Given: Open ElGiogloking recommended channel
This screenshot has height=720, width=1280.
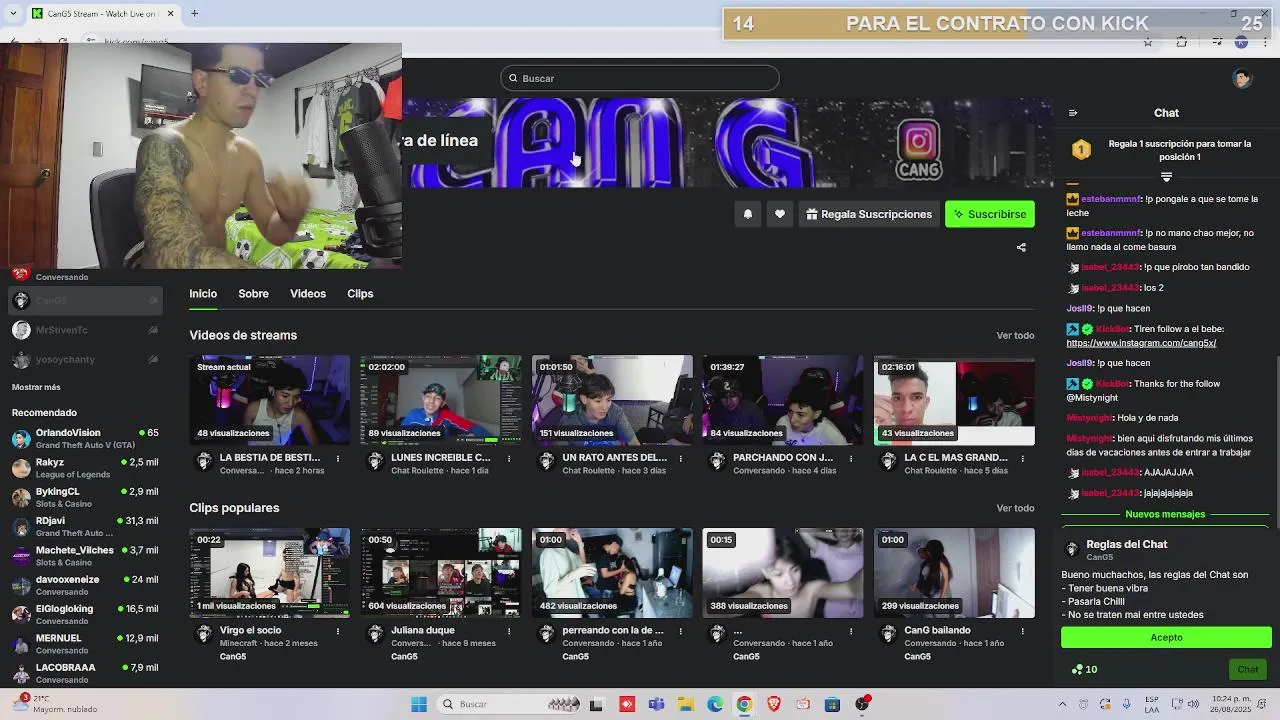Looking at the screenshot, I should coord(85,614).
